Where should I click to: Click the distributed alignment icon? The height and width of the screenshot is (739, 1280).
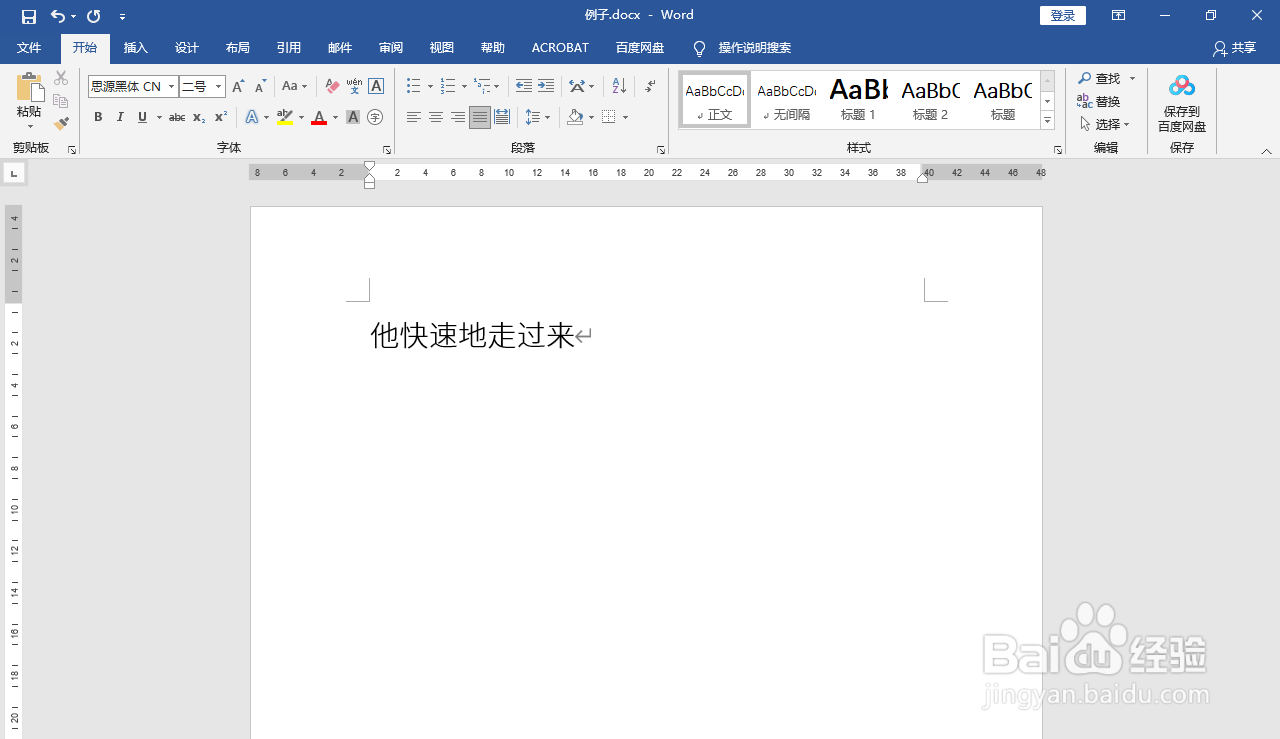pos(502,118)
